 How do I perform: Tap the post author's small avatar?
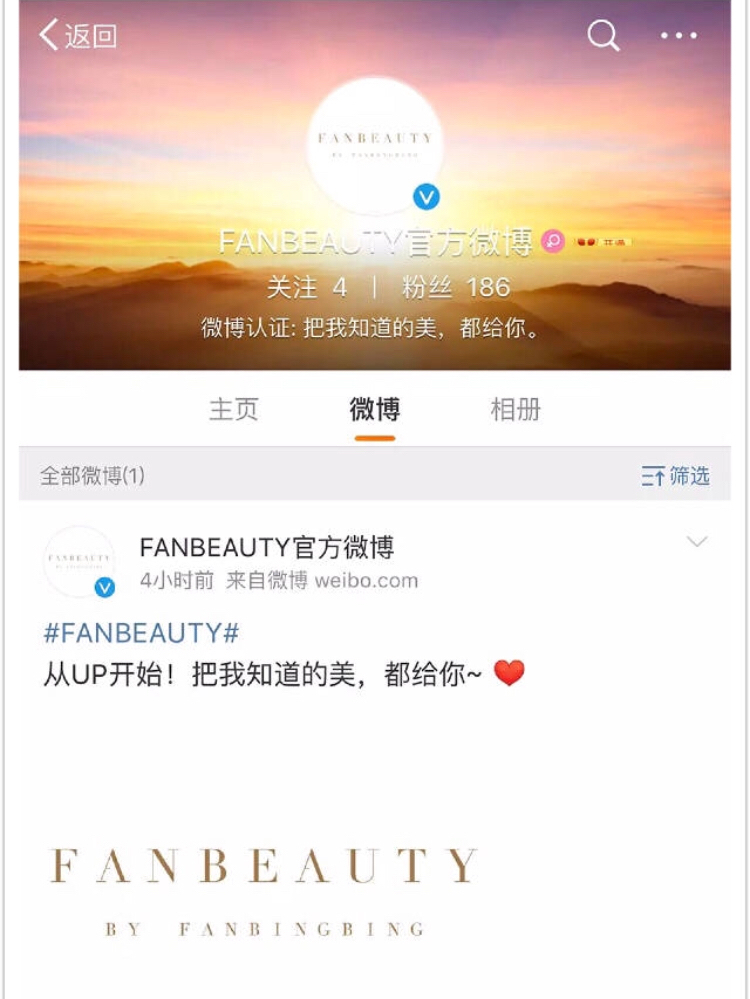[79, 561]
